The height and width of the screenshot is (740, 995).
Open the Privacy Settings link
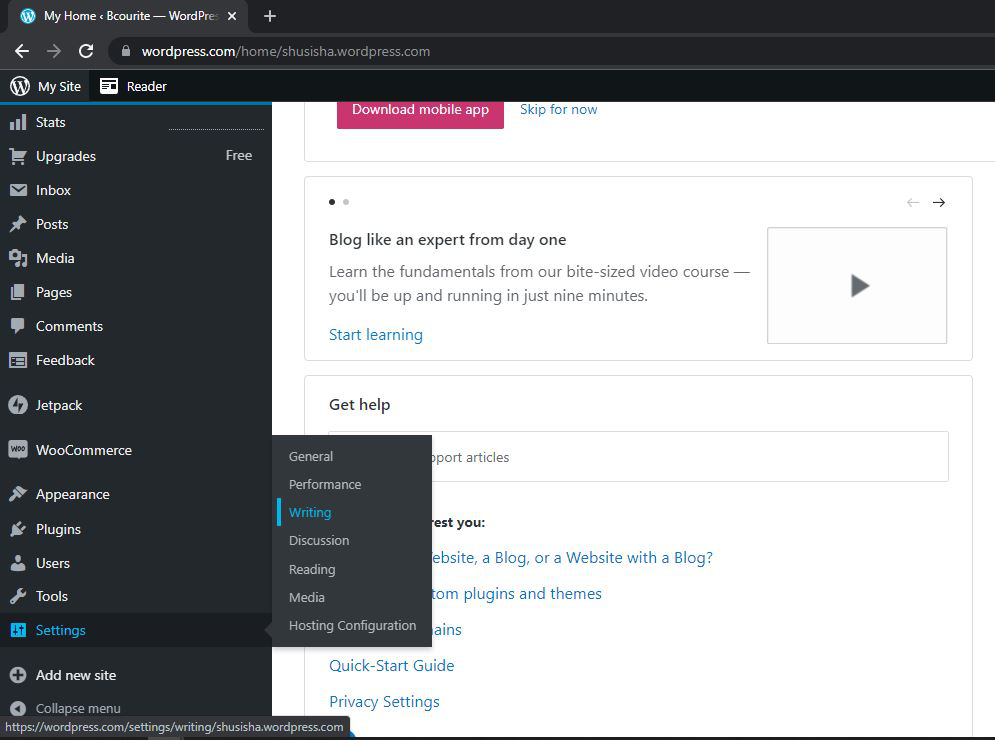384,701
